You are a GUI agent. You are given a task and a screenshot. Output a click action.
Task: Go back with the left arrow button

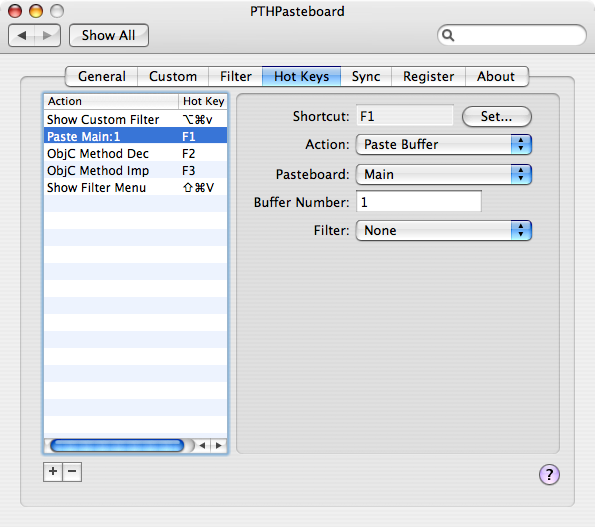tap(22, 36)
